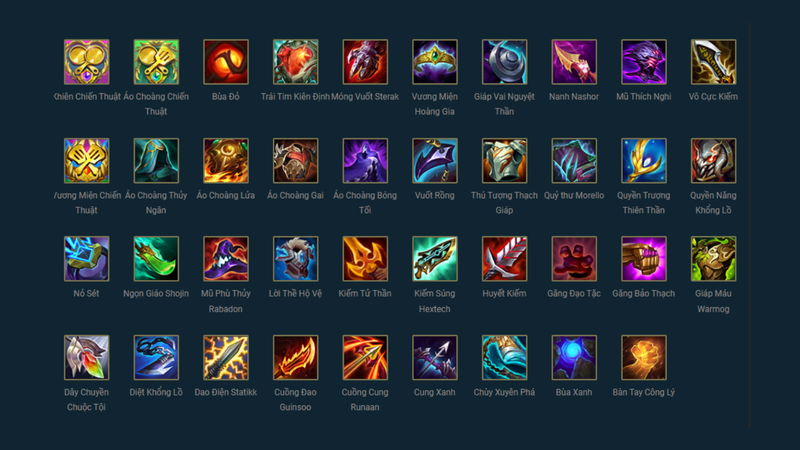Viewport: 800px width, 450px height.
Task: Click the Bàn Tay Công Lý icon
Action: (x=643, y=358)
